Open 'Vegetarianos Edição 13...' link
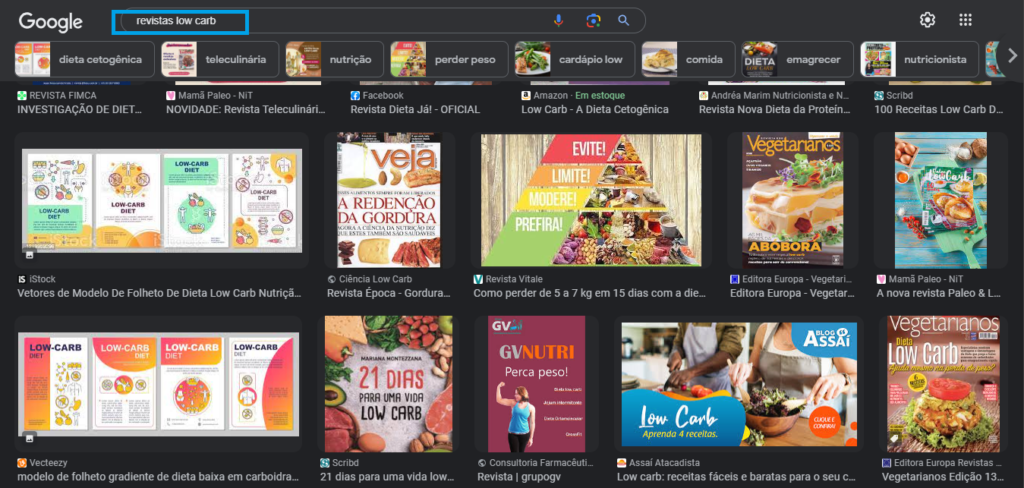This screenshot has width=1024, height=488. (942, 477)
